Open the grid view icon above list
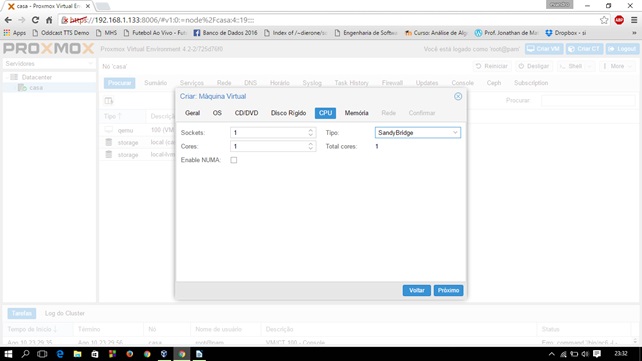This screenshot has width=642, height=361. pyautogui.click(x=109, y=101)
